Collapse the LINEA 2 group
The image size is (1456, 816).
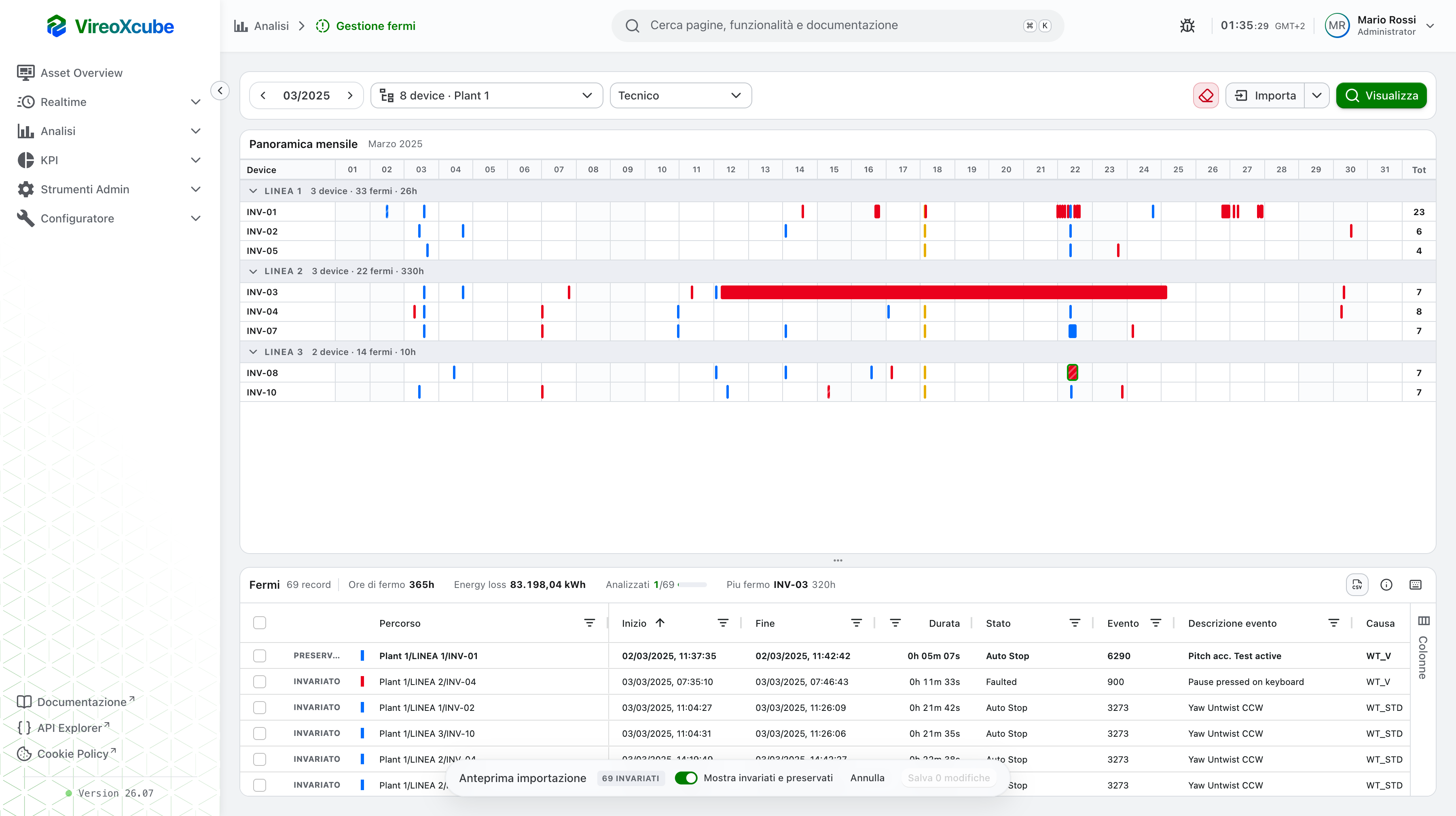click(253, 271)
